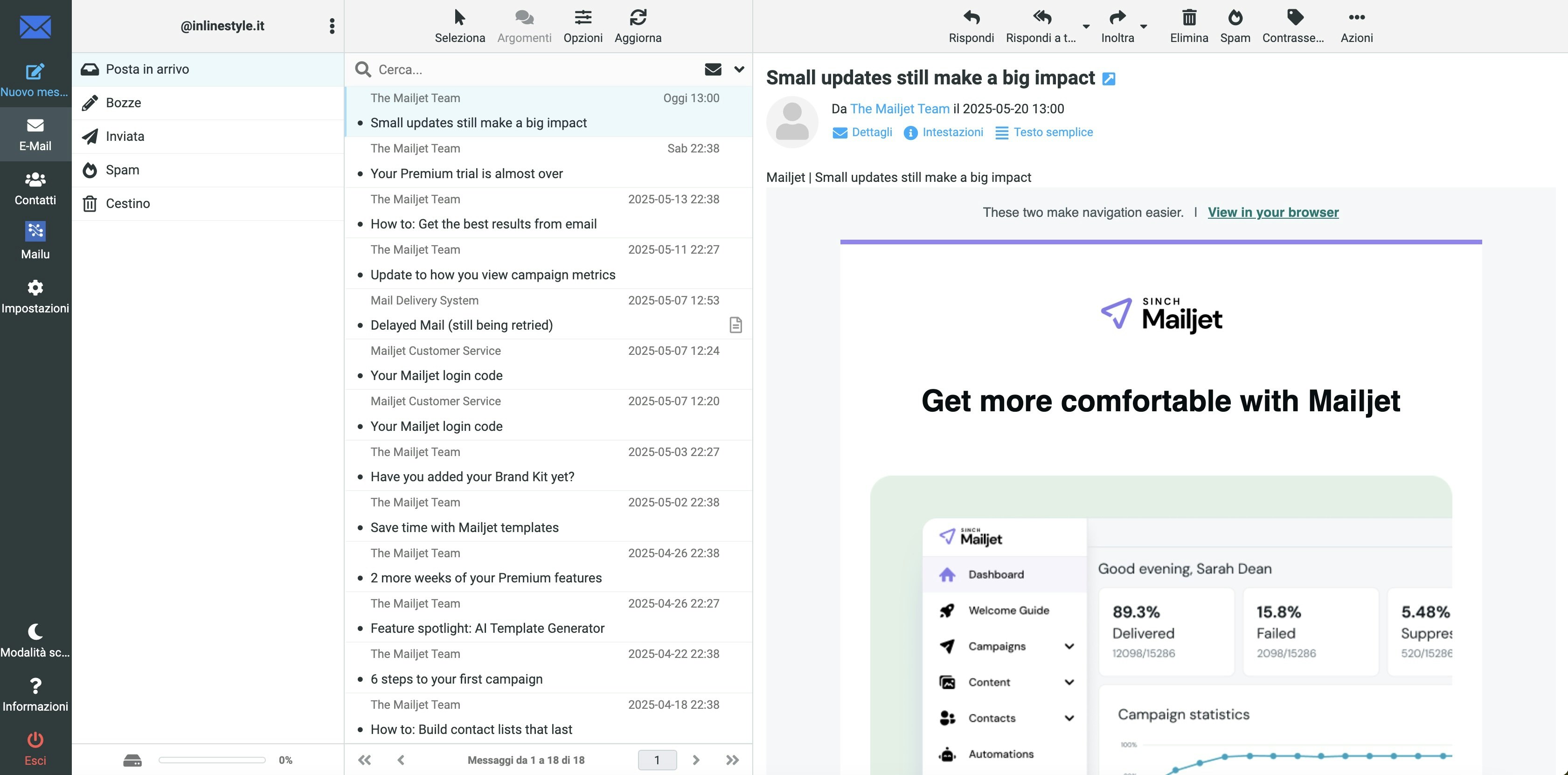Open the Rispondi a tutti dropdown arrow
Image resolution: width=1568 pixels, height=775 pixels.
tap(1086, 26)
